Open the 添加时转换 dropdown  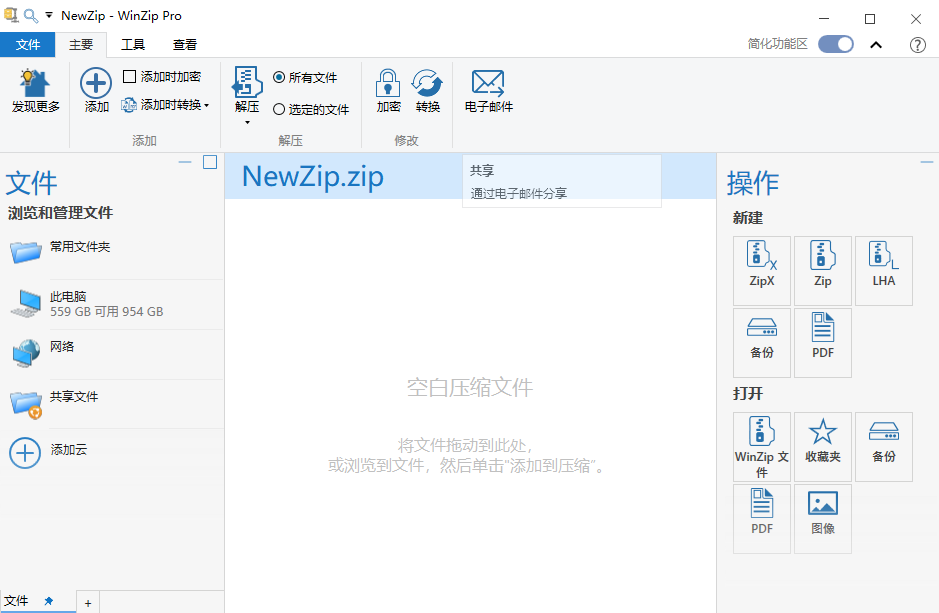click(207, 105)
